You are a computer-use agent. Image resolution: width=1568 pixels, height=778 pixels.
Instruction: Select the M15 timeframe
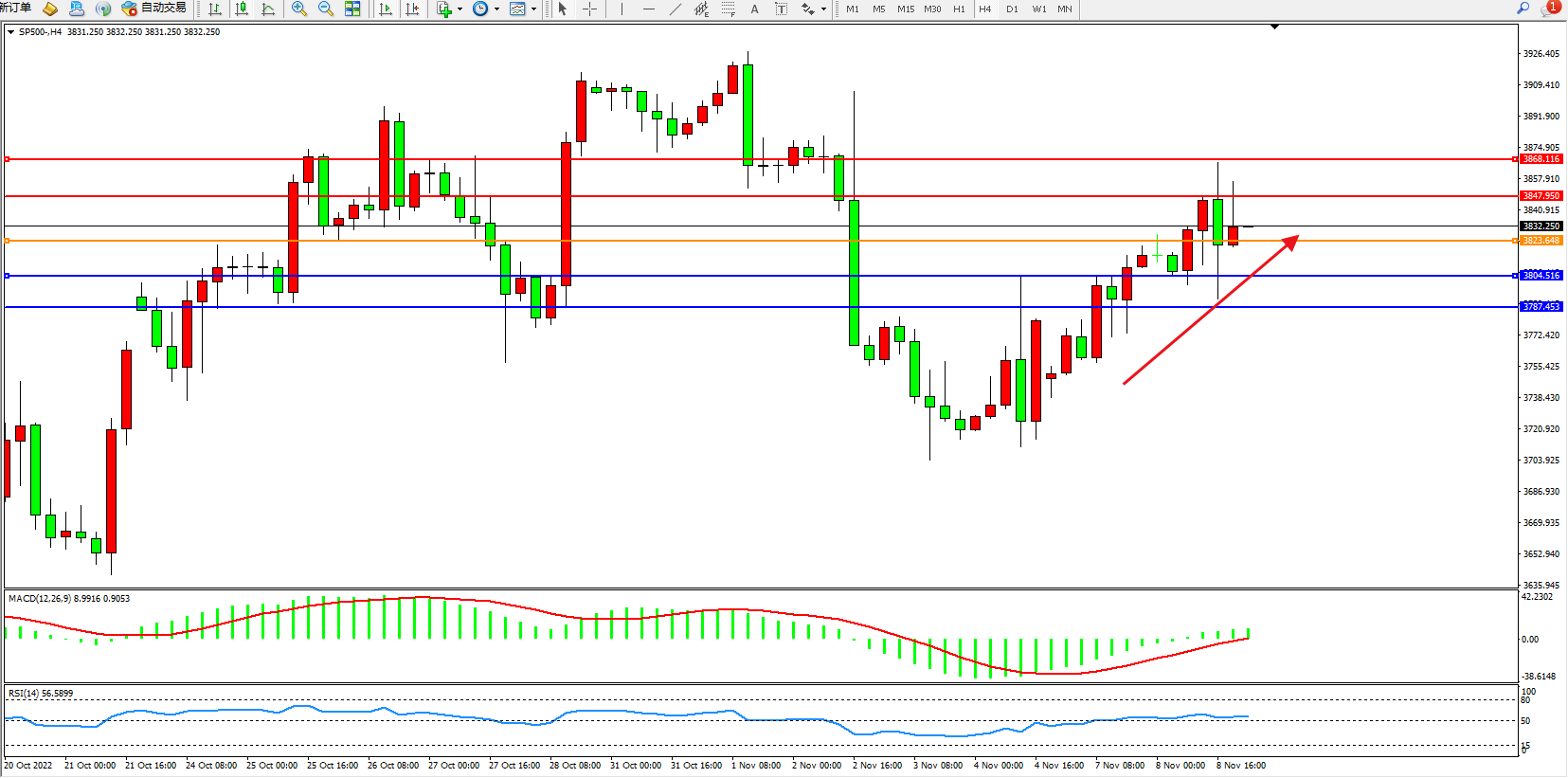(x=906, y=9)
